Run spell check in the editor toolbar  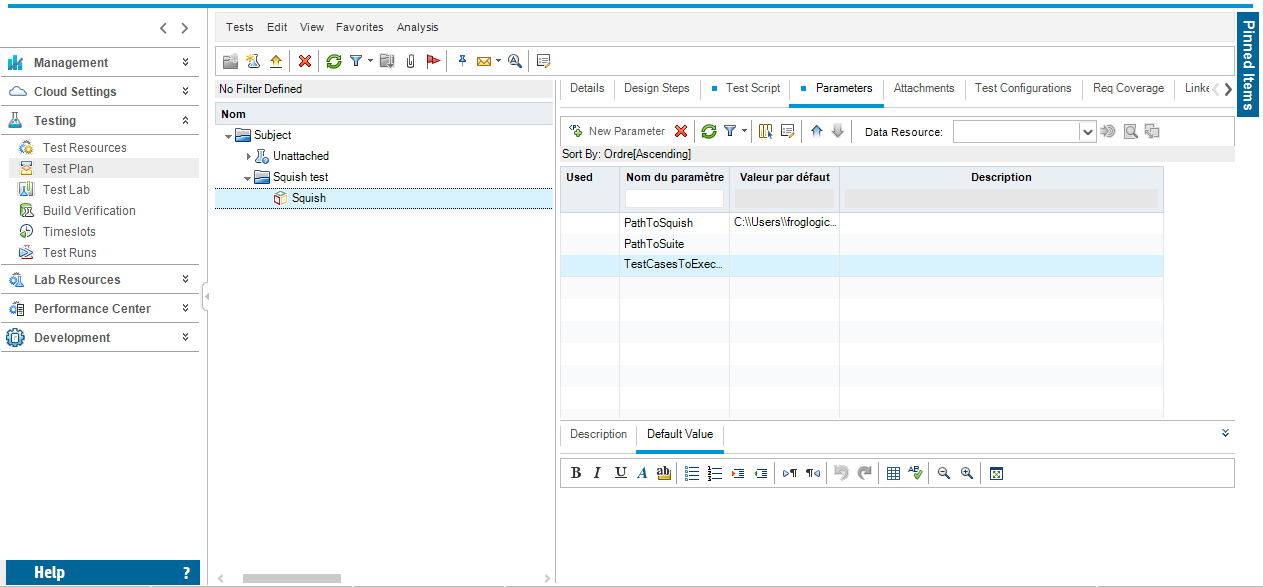point(916,473)
